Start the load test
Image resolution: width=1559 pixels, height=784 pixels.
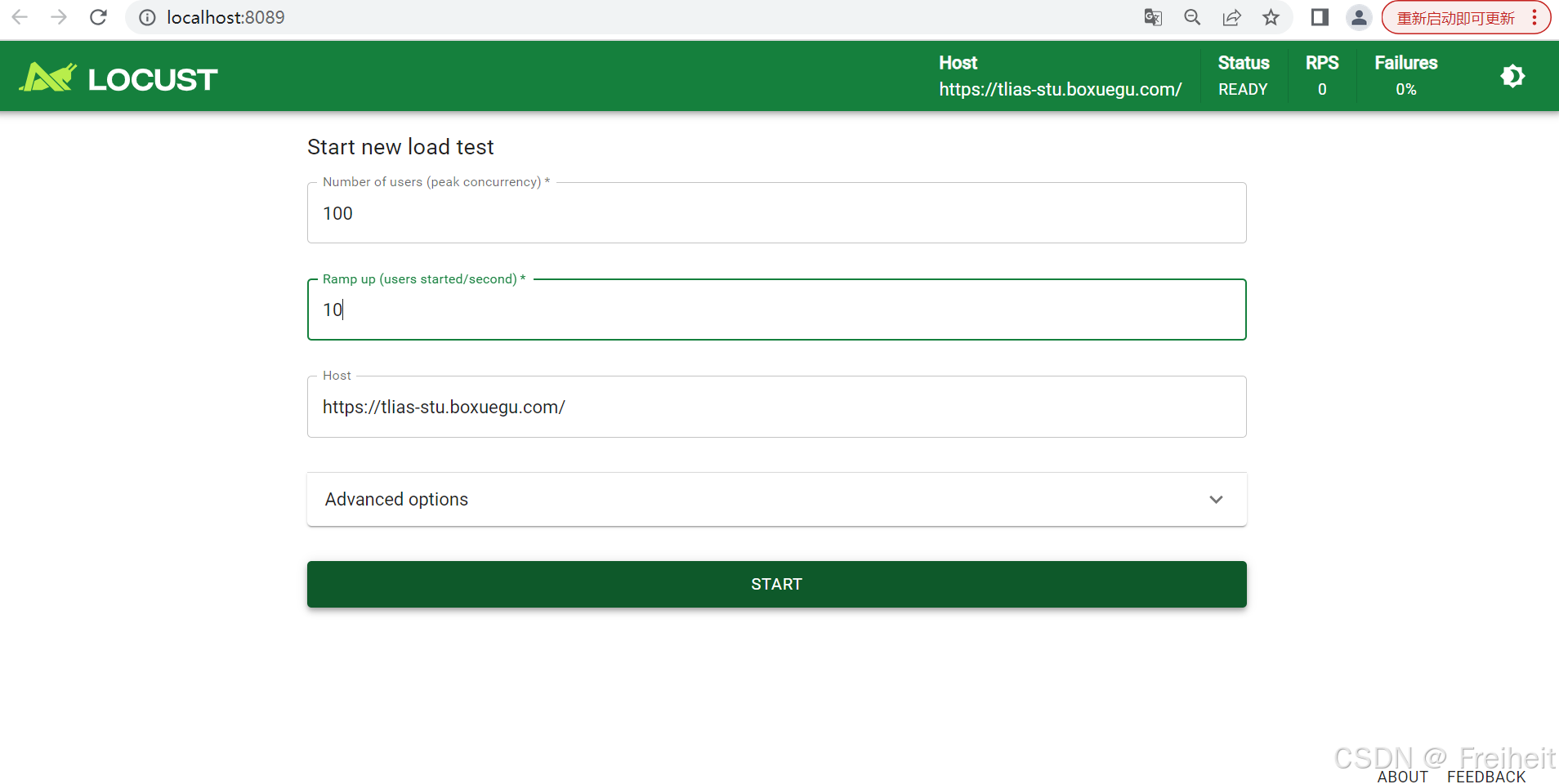[x=776, y=584]
